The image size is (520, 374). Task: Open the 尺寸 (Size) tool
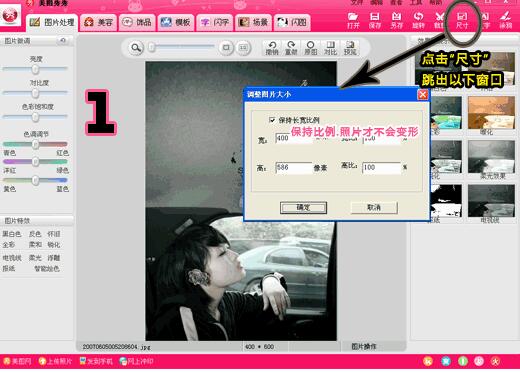pos(462,20)
